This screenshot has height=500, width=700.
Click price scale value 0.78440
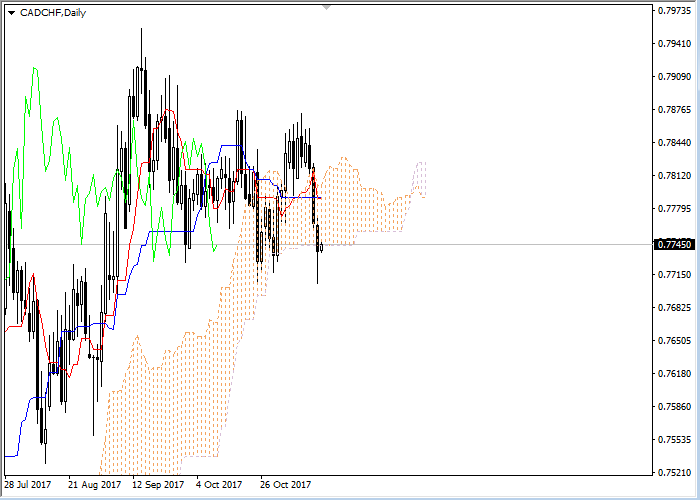pyautogui.click(x=674, y=143)
